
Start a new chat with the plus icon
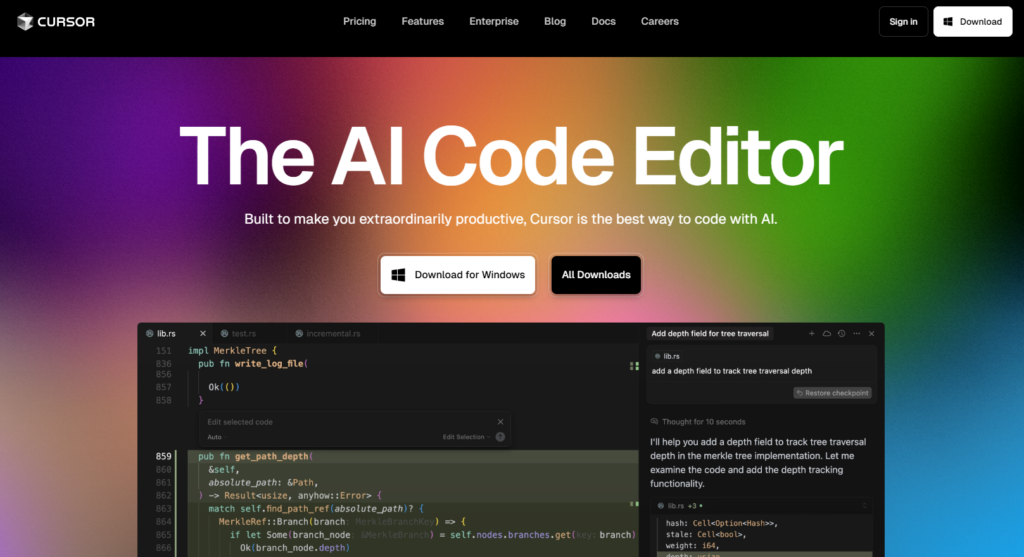click(812, 334)
